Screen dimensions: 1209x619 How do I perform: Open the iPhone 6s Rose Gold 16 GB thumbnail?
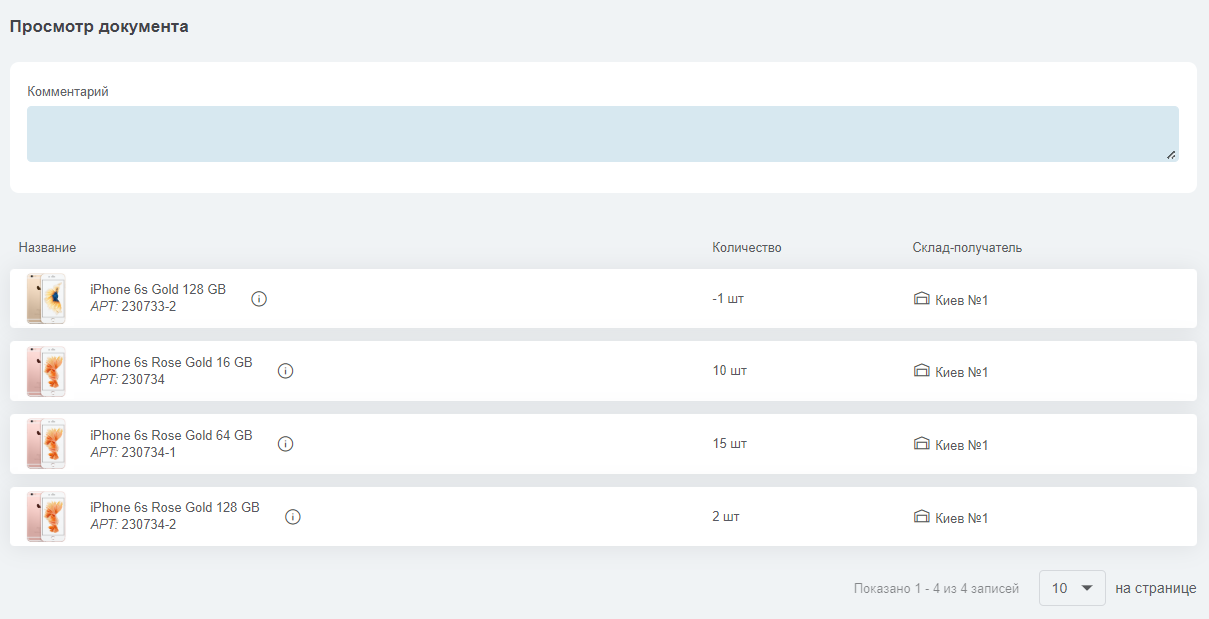coord(46,371)
